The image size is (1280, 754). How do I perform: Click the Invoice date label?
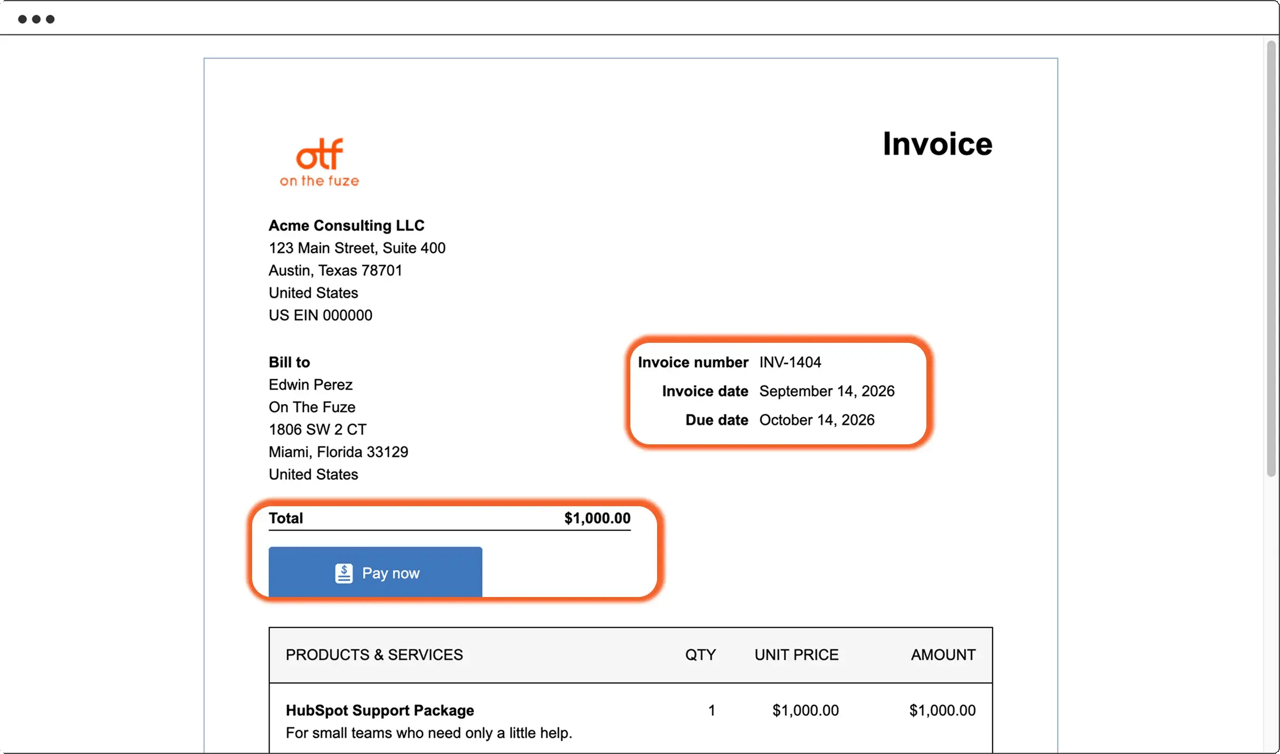click(705, 391)
